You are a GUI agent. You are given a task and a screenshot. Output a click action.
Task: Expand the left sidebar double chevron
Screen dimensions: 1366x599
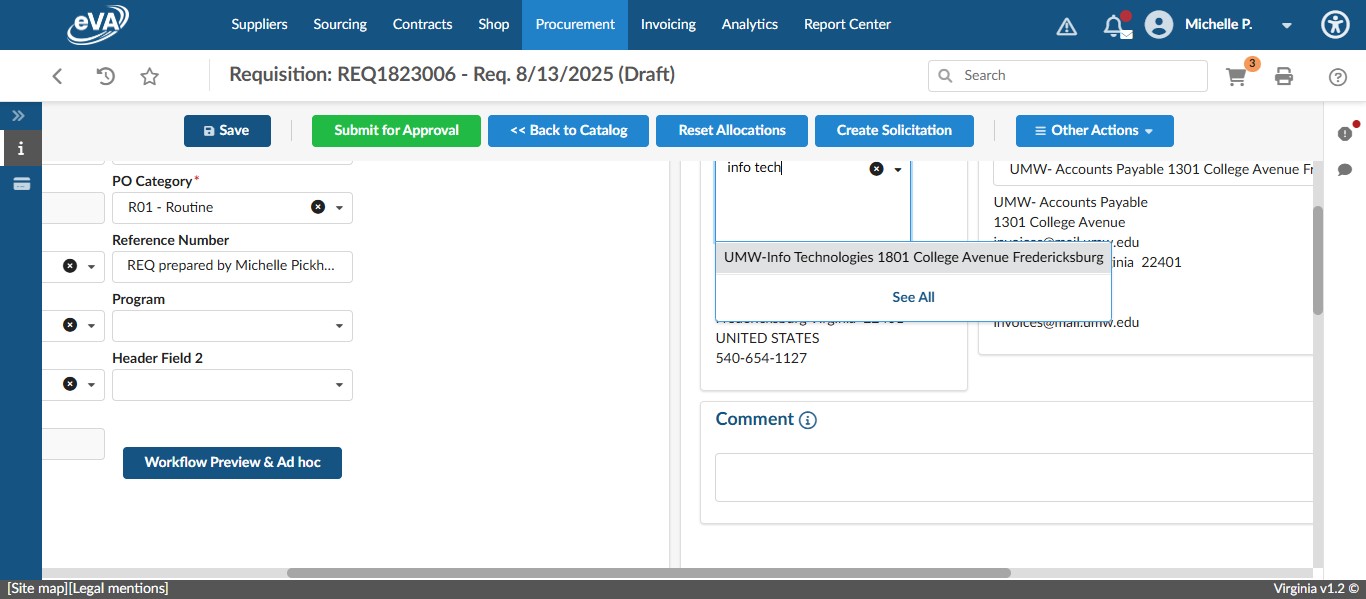18,116
